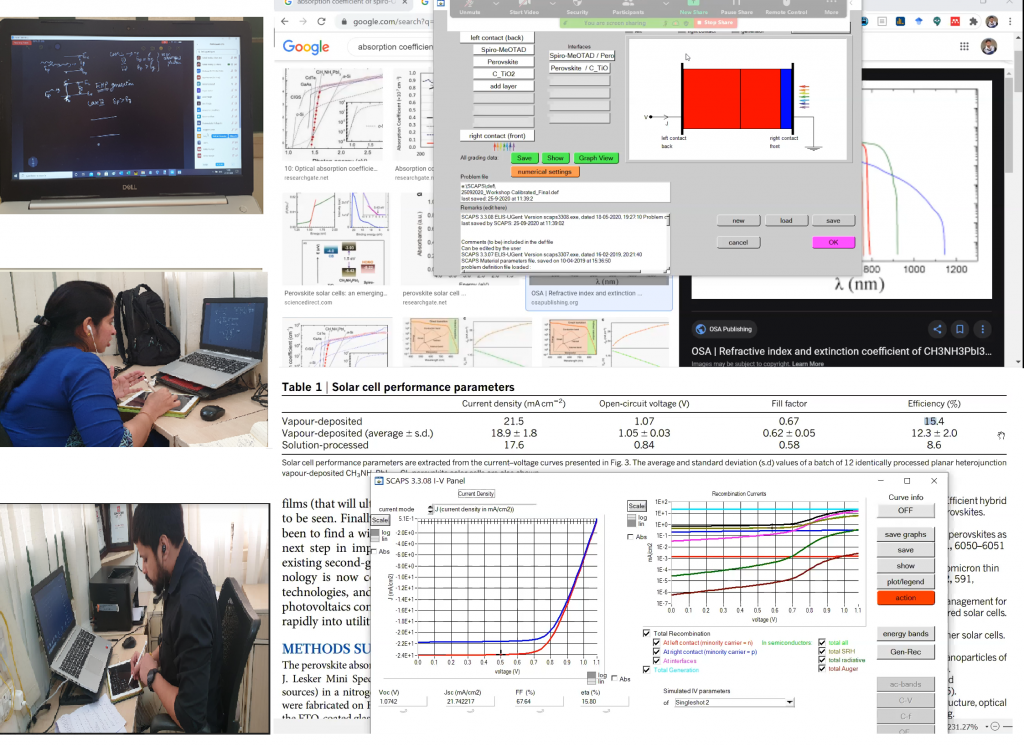The width and height of the screenshot is (1024, 746).
Task: Click the red Stop Share button
Action: point(717,23)
